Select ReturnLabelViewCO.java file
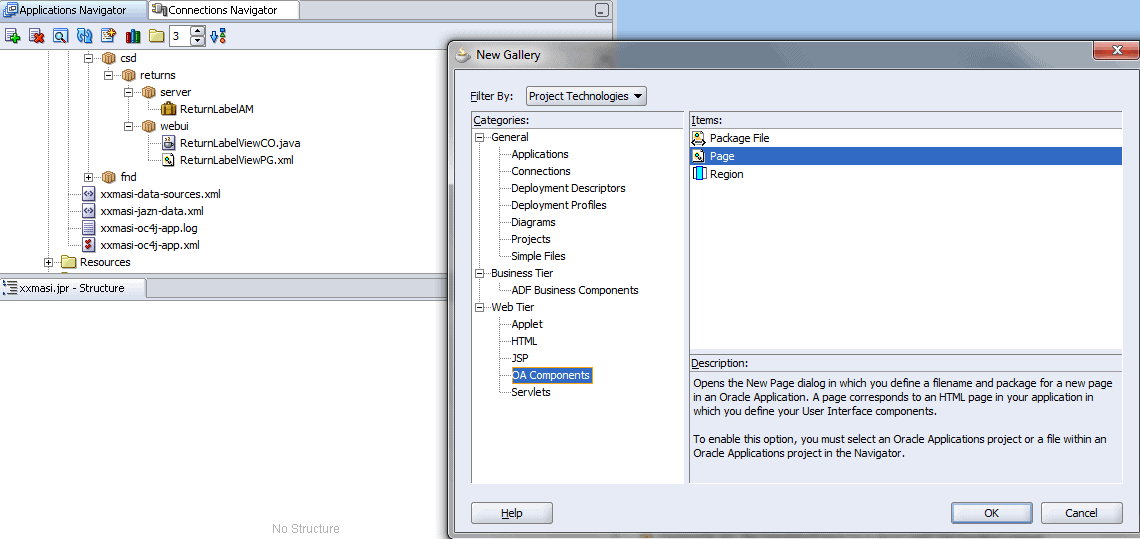 point(240,143)
